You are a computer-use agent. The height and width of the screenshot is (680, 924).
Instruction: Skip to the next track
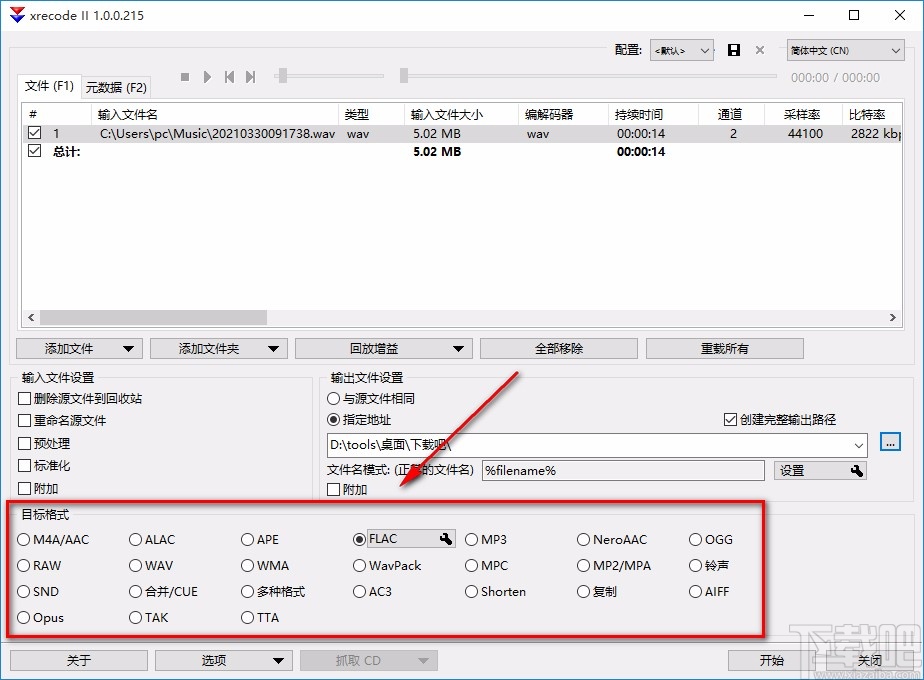point(250,76)
